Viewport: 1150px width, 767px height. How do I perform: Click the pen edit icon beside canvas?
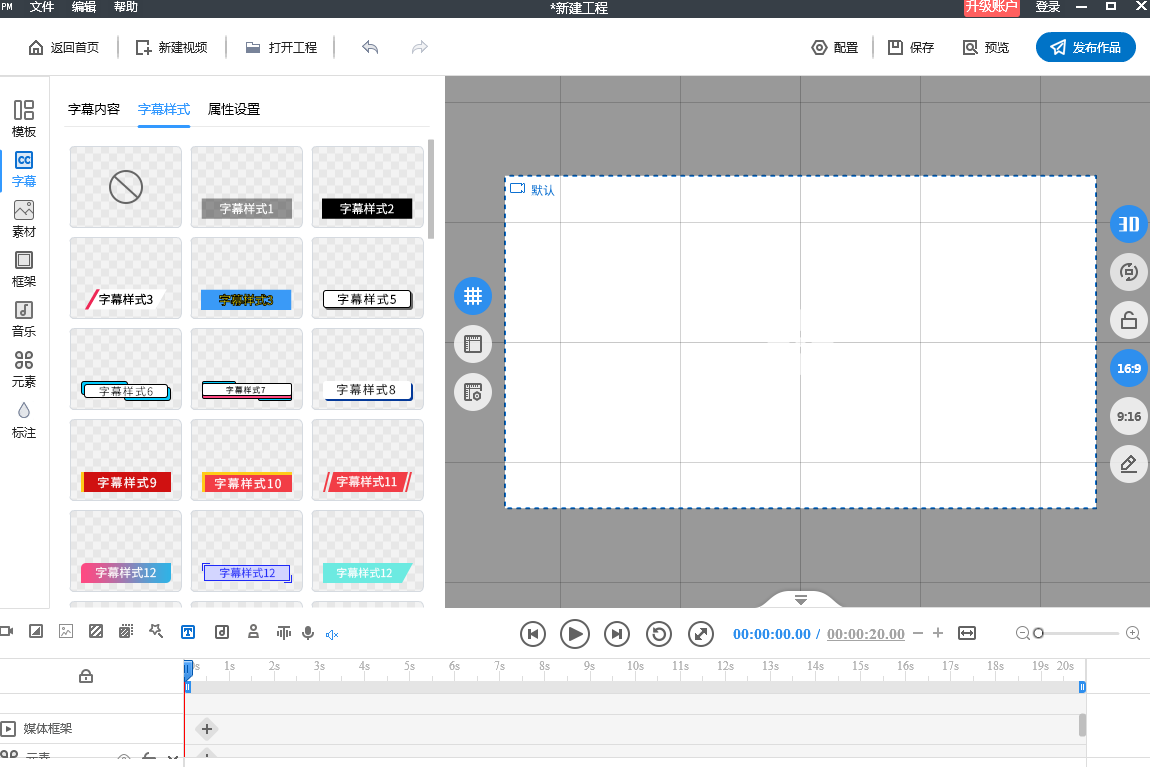pos(1128,464)
